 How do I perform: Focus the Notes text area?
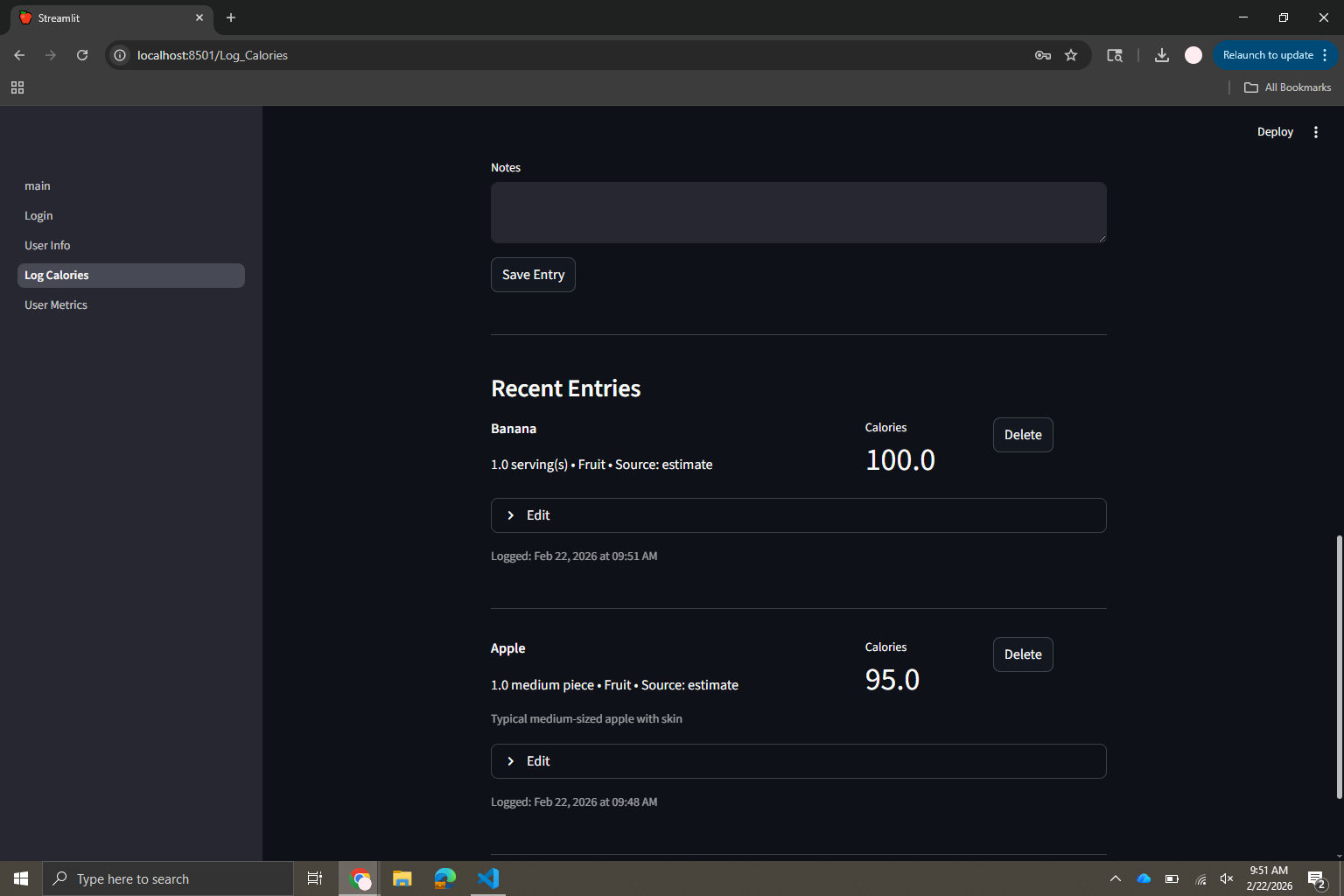(798, 213)
